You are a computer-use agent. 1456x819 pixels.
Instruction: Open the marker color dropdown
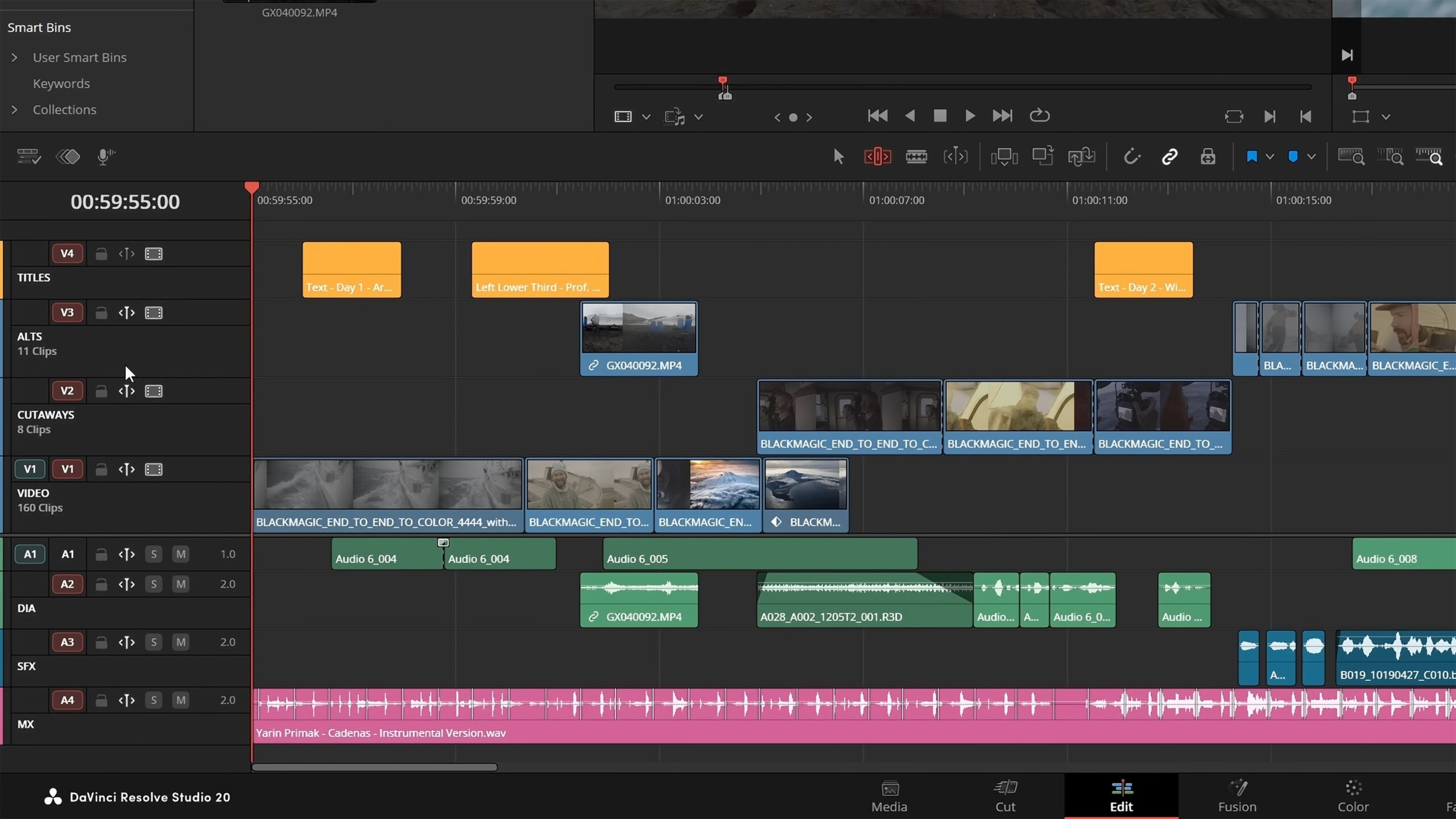point(1311,156)
